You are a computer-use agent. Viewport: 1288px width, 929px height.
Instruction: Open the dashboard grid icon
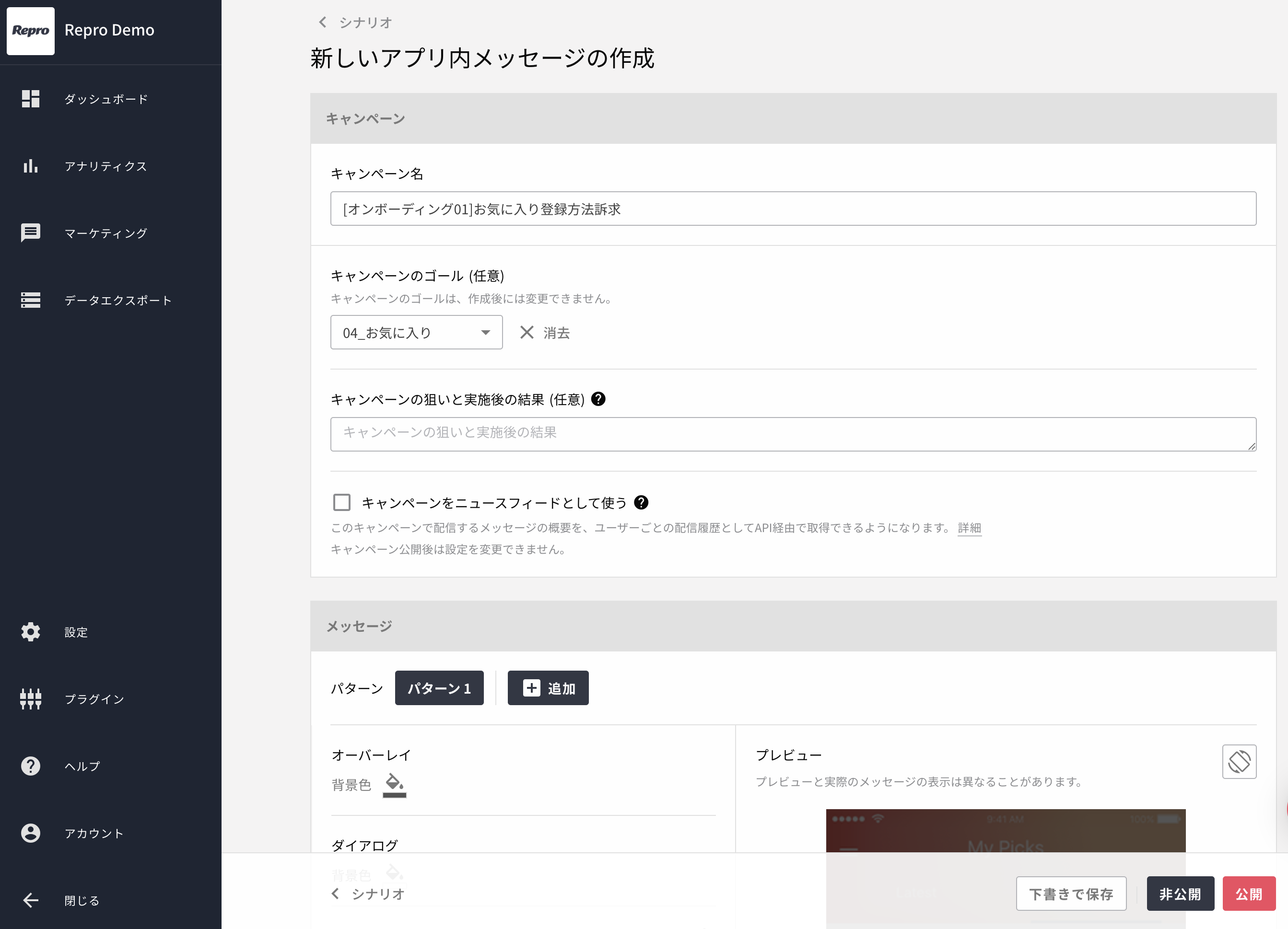31,99
